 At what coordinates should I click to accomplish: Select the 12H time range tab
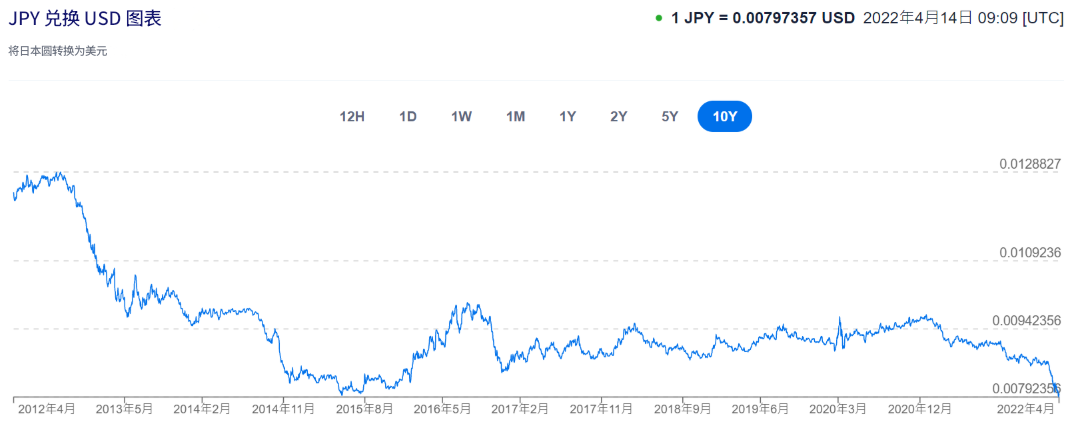tap(352, 117)
